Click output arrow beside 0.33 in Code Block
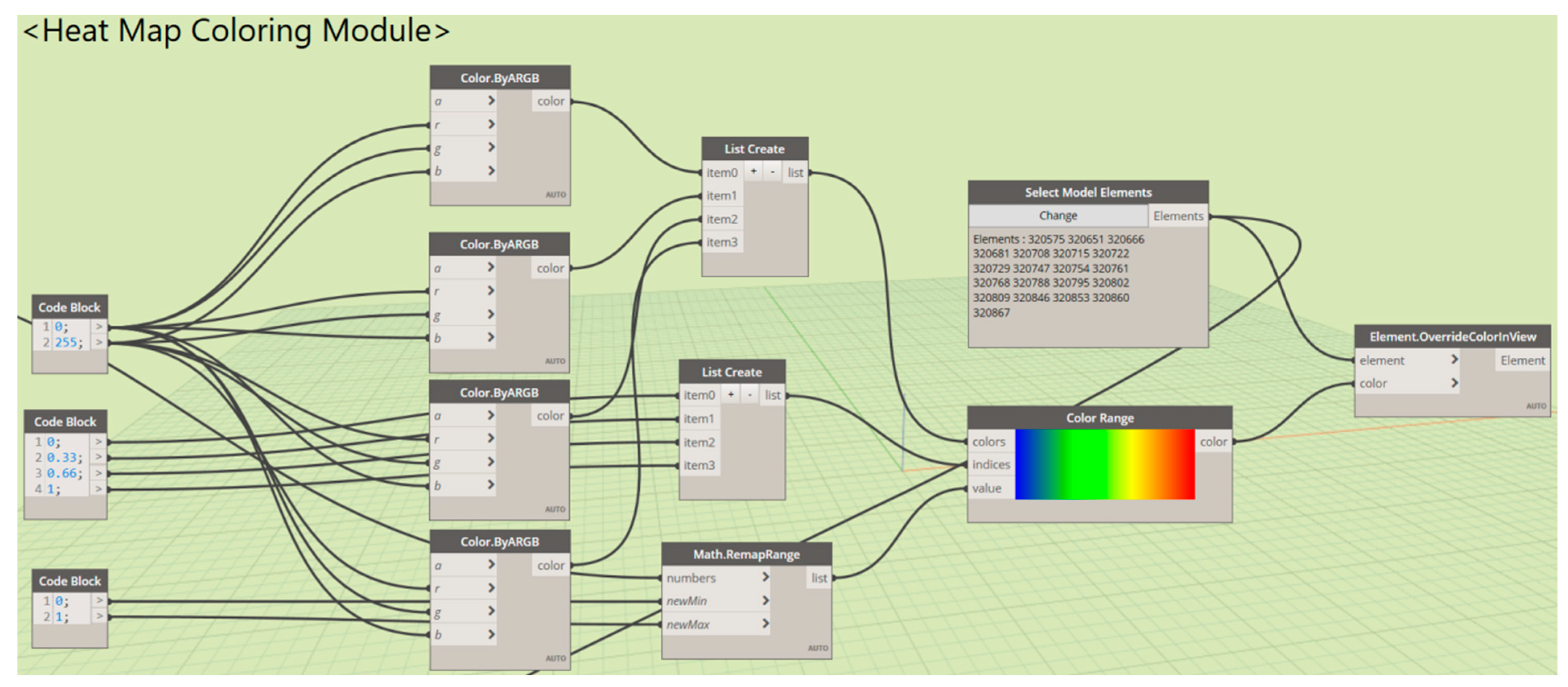Image resolution: width=1568 pixels, height=687 pixels. click(x=99, y=457)
